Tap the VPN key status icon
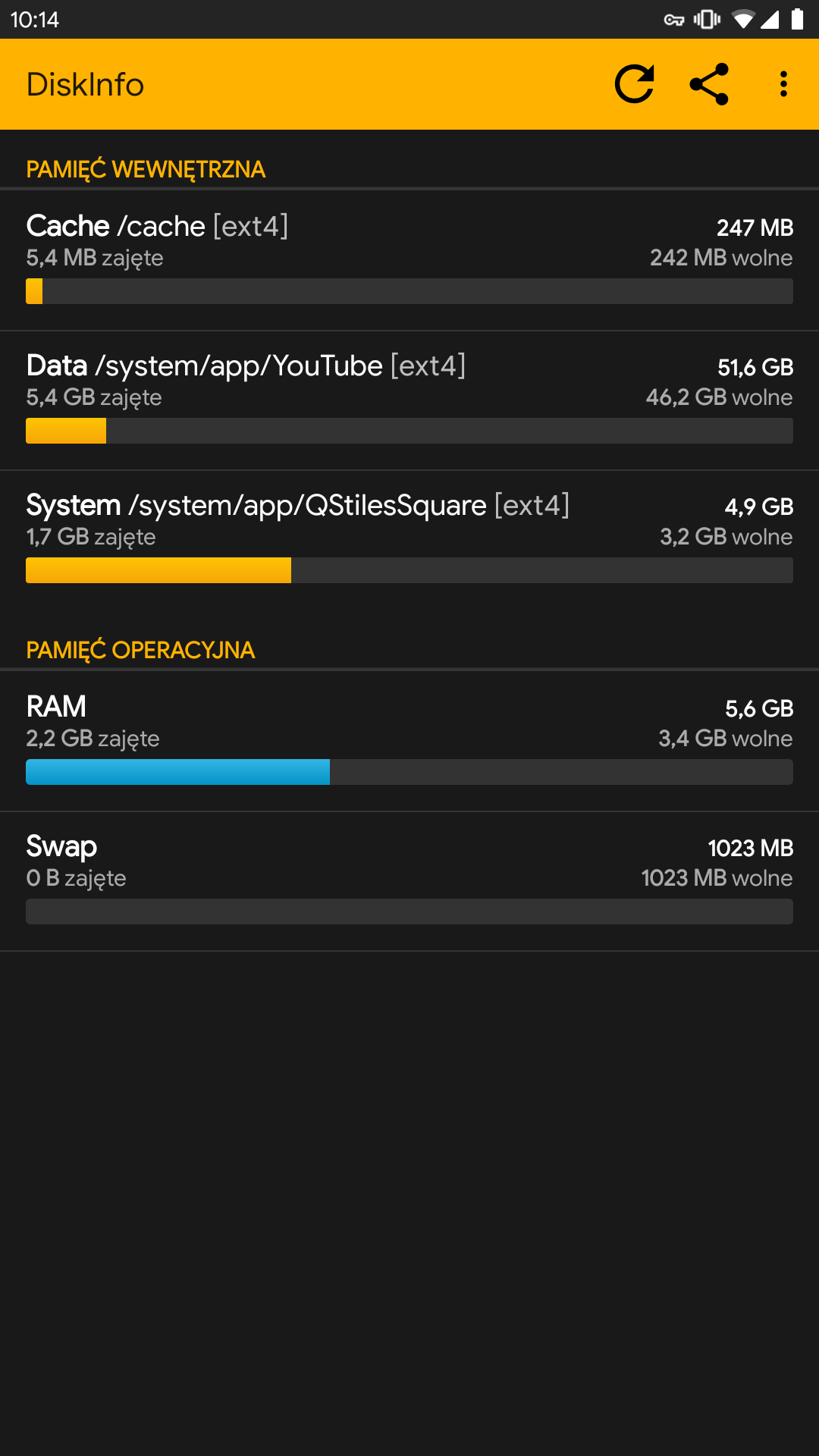Screen dimensions: 819x1456 [673, 20]
